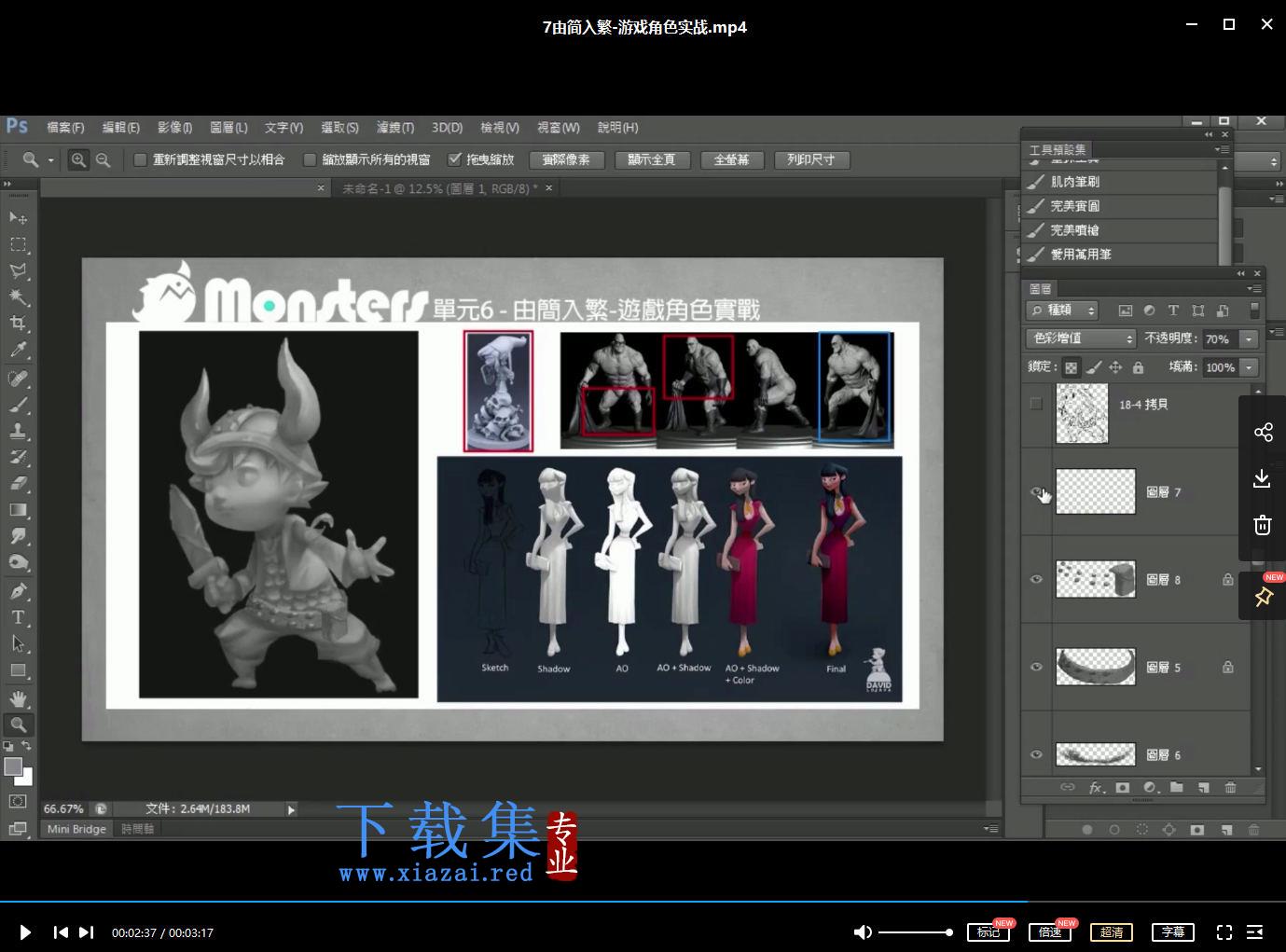This screenshot has width=1286, height=952.
Task: Select the Gradient tool
Action: click(18, 510)
